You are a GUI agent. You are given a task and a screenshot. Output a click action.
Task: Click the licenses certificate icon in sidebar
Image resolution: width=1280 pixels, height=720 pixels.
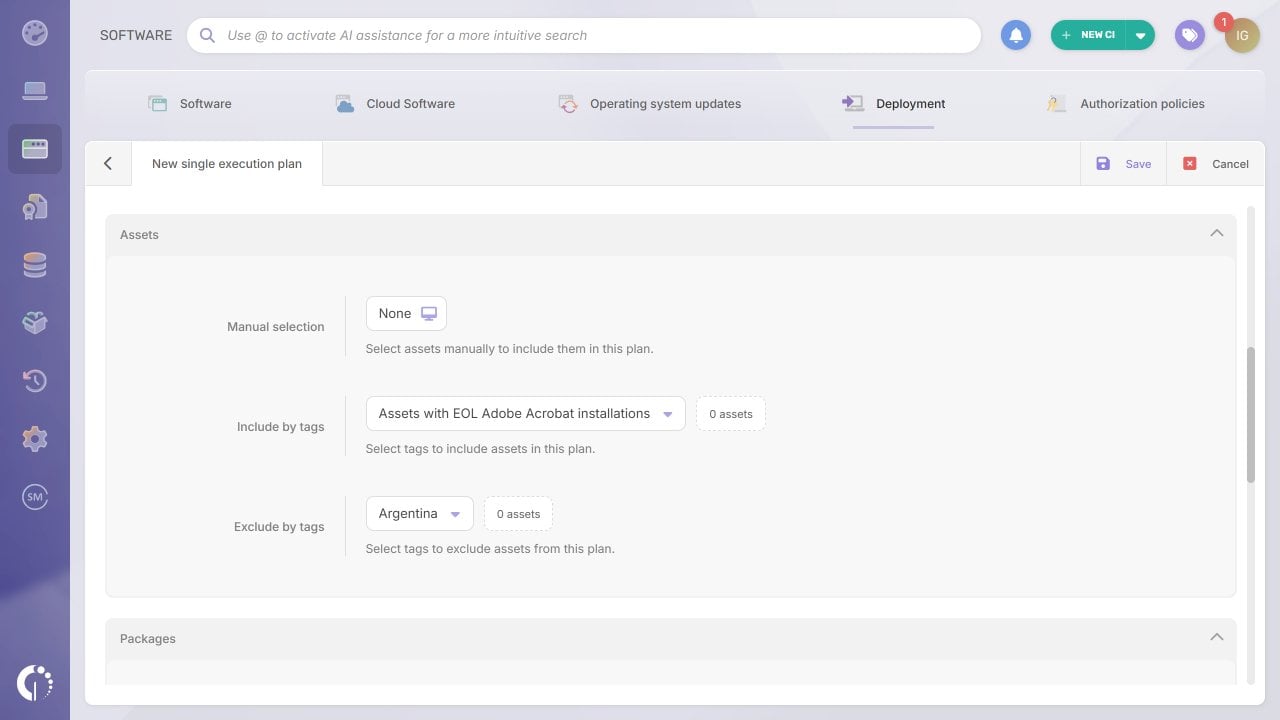click(x=35, y=206)
